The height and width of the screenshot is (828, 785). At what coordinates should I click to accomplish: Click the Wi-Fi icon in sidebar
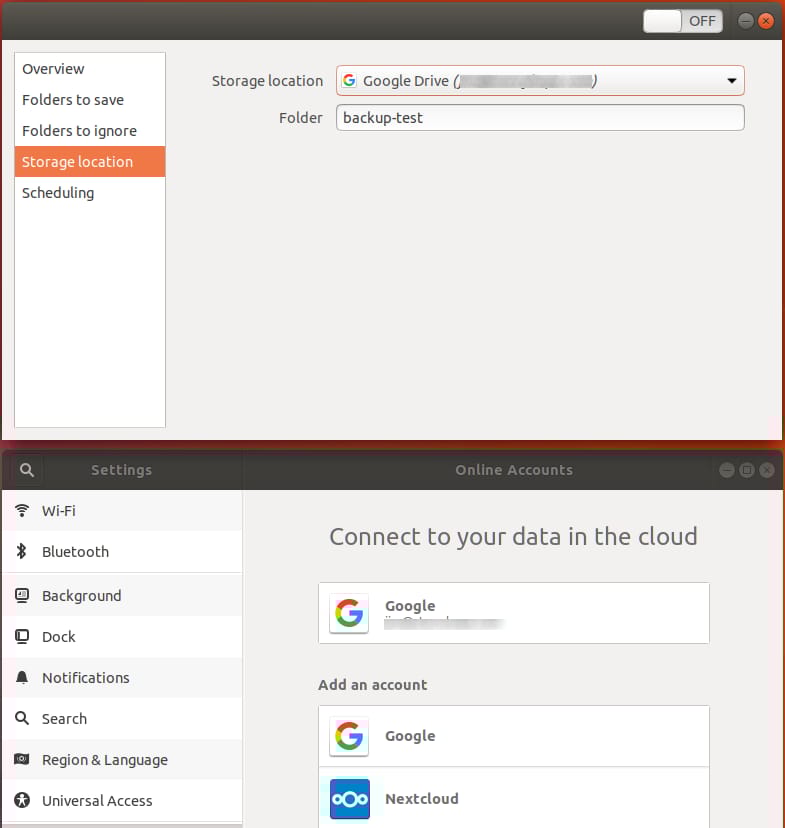point(22,511)
